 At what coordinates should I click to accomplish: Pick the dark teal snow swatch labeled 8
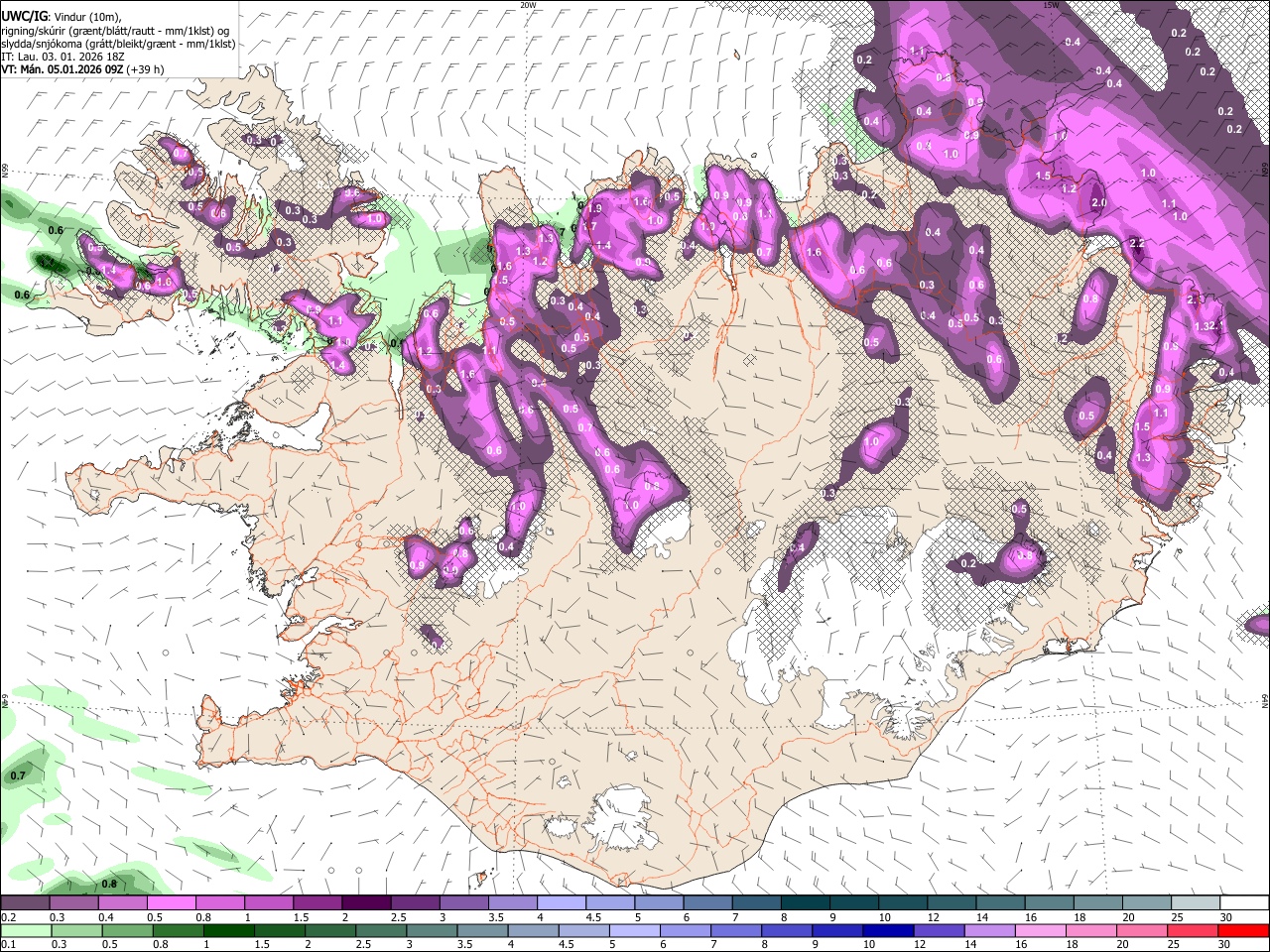[805, 903]
